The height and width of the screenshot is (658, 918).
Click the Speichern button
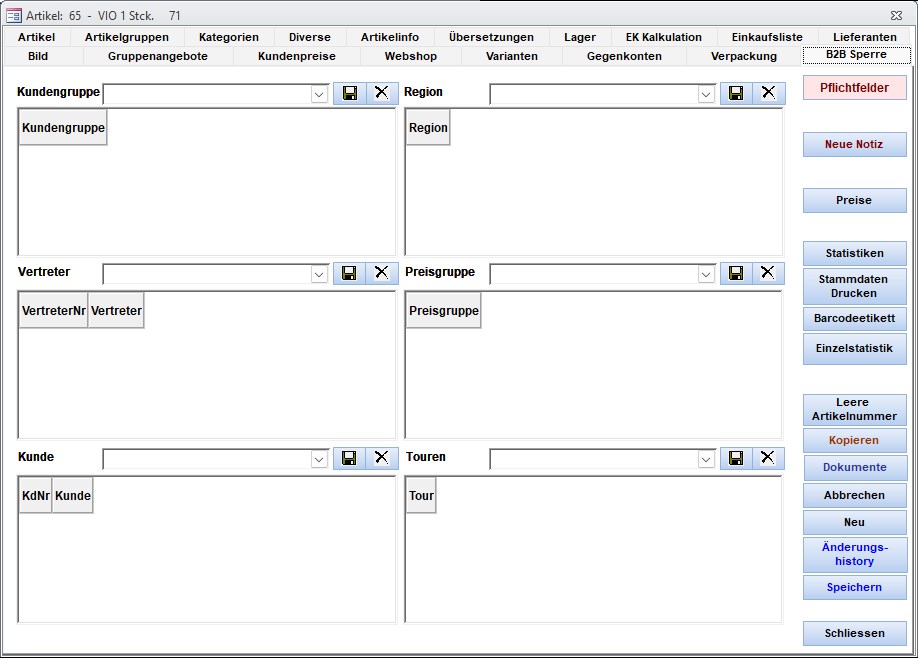(854, 587)
